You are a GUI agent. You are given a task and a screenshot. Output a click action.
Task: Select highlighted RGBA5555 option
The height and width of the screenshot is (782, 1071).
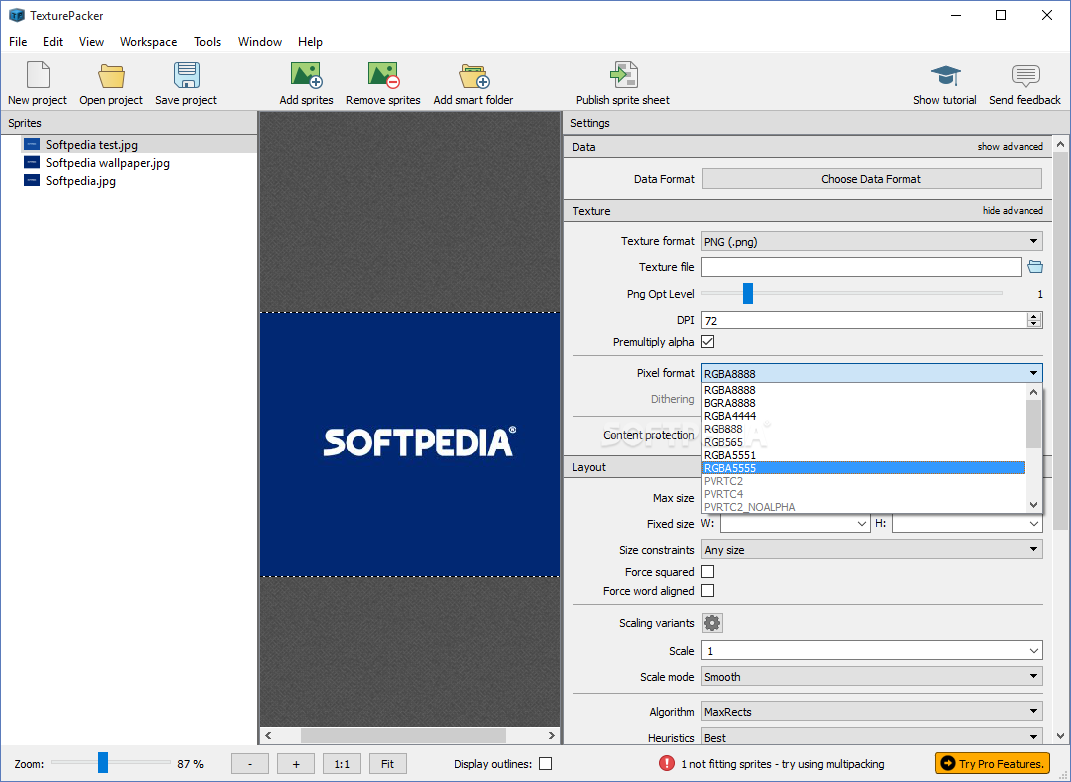[863, 468]
